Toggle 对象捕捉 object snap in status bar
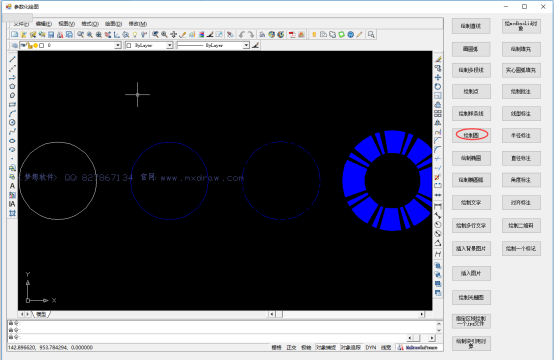The image size is (554, 360). point(326,348)
